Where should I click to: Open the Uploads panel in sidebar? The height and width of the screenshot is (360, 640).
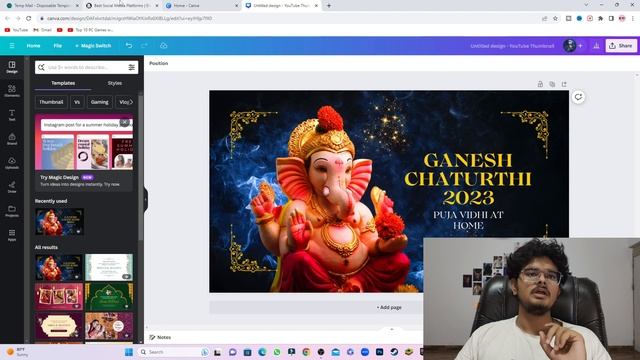[12, 163]
